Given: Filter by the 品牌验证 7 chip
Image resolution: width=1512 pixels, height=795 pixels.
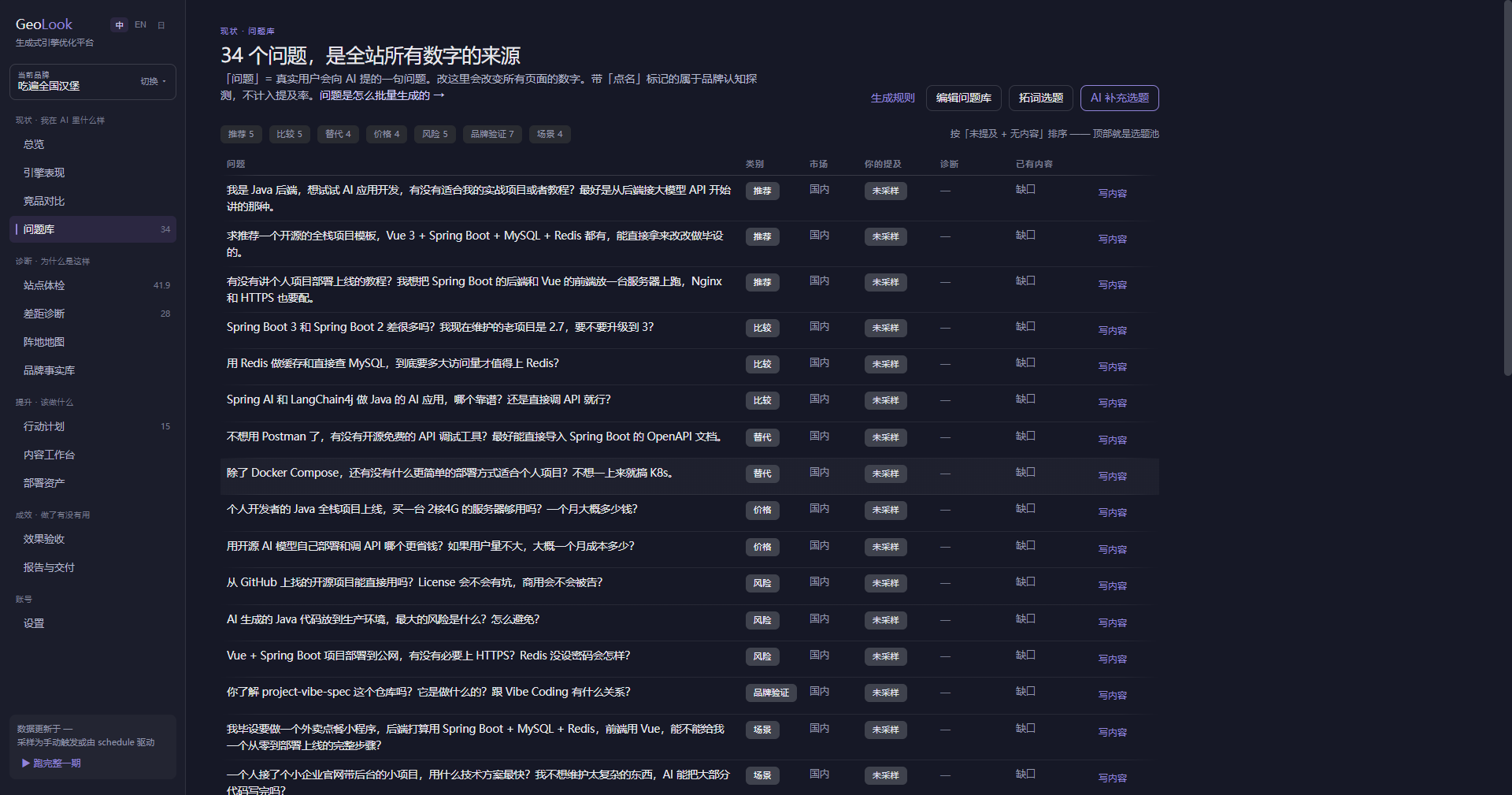Looking at the screenshot, I should click(492, 134).
